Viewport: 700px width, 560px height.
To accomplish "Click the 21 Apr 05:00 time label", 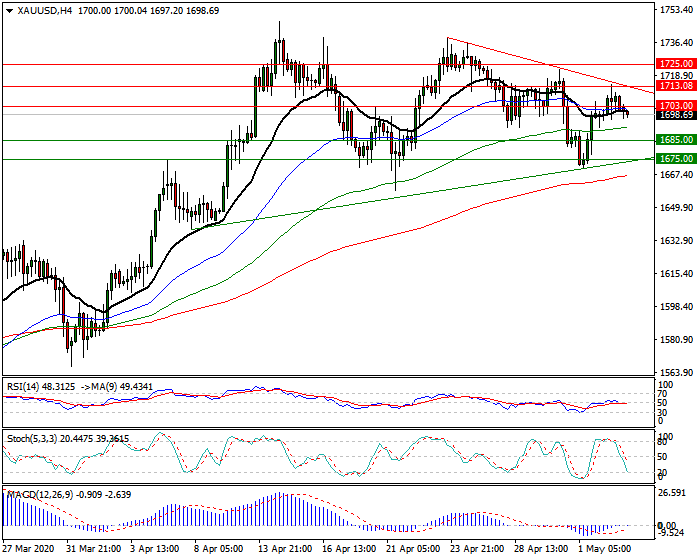I will point(414,548).
